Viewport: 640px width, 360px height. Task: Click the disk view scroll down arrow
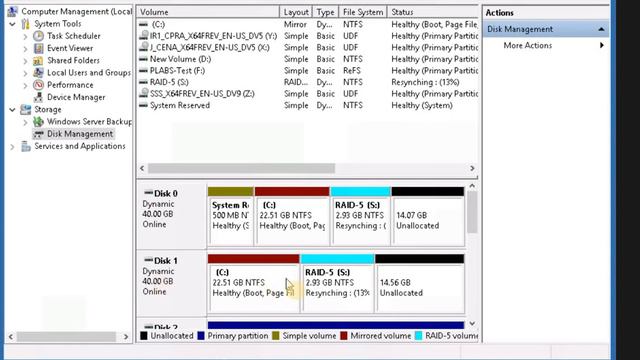click(472, 324)
